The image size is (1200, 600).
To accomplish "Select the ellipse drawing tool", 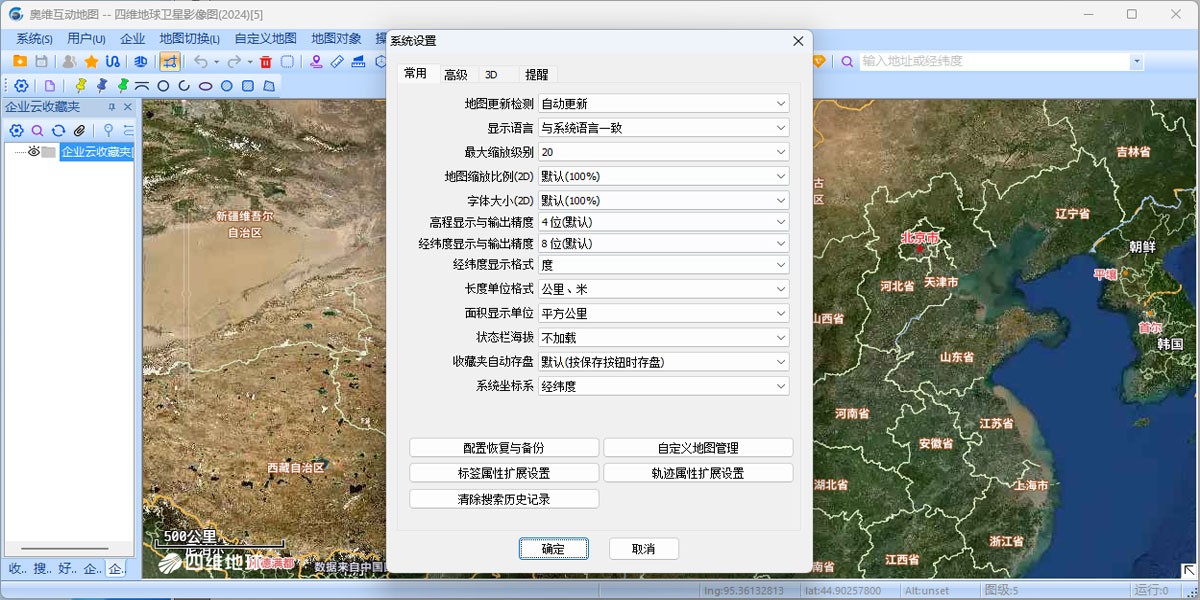I will pos(205,86).
